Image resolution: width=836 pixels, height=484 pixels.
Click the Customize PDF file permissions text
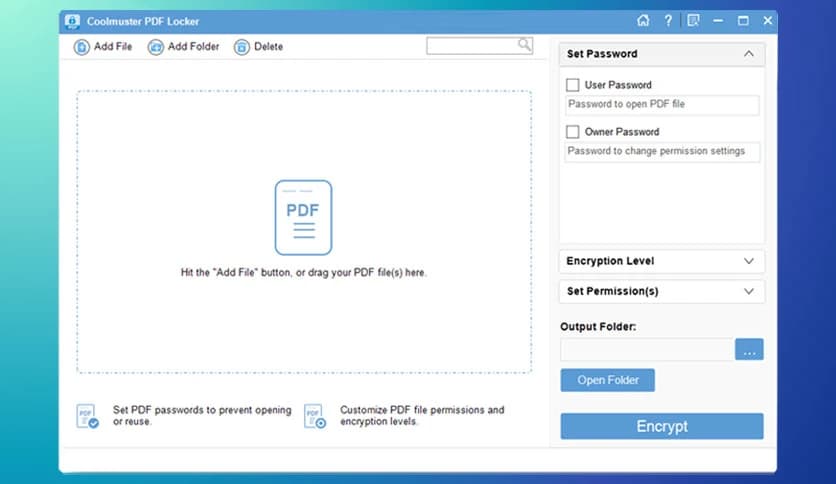(x=422, y=415)
